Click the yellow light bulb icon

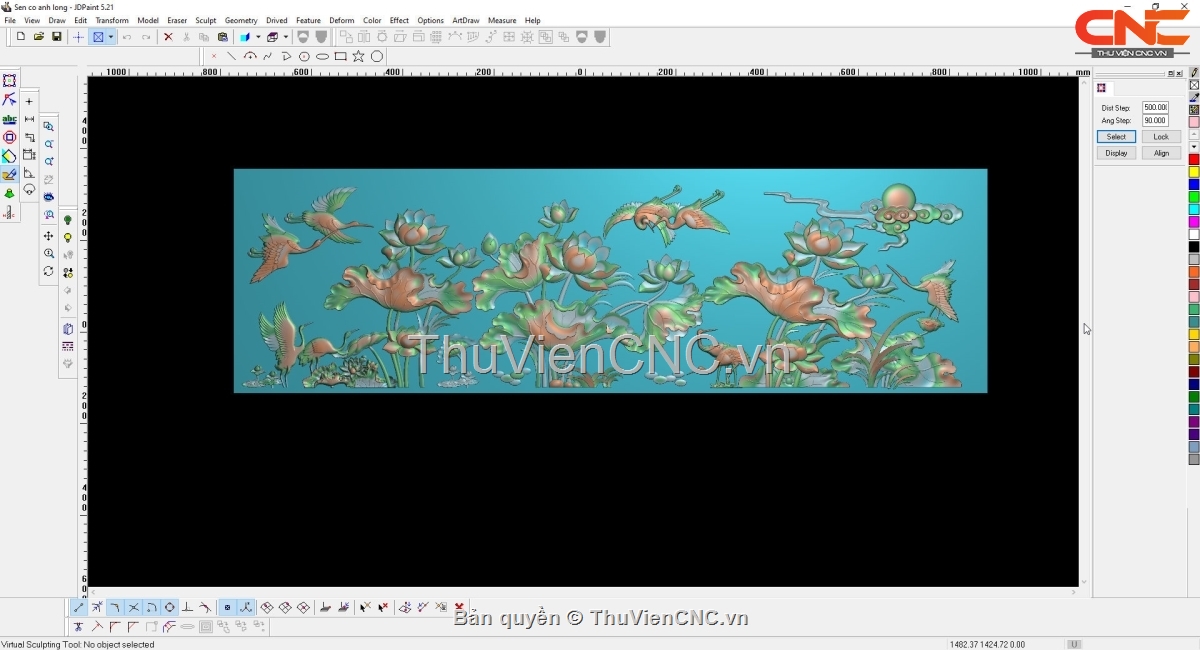(x=68, y=237)
